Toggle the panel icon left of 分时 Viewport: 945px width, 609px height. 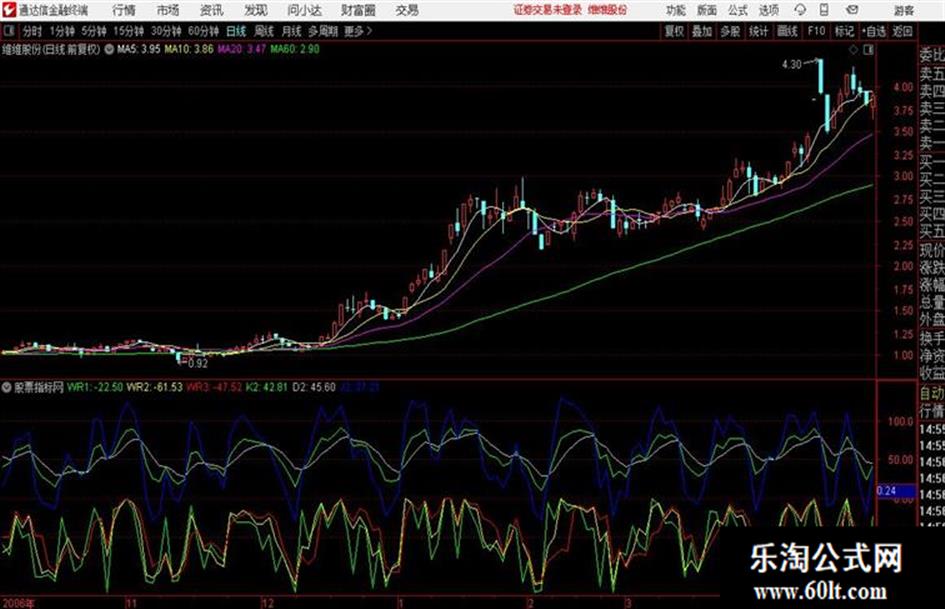tap(8, 31)
